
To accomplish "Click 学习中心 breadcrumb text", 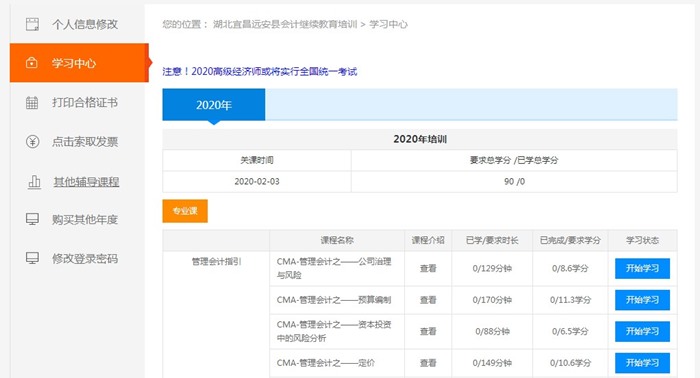I will pyautogui.click(x=388, y=24).
